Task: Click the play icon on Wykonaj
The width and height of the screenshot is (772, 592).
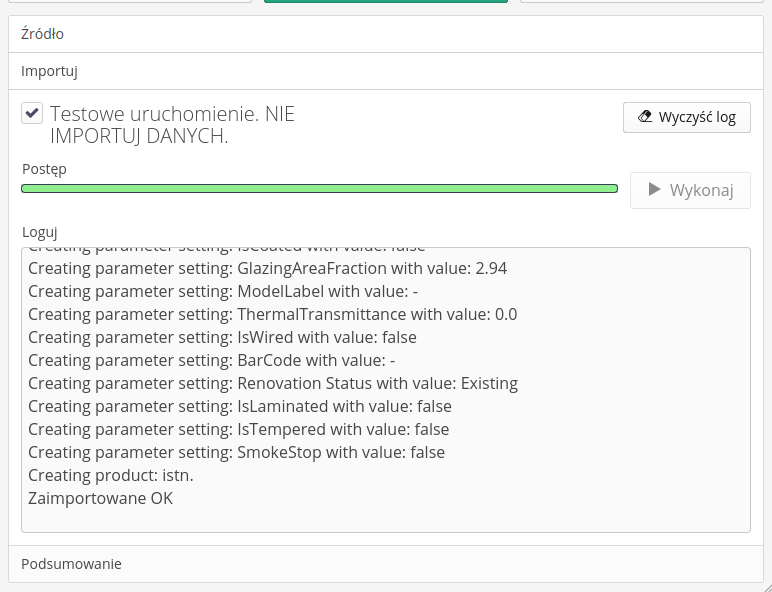Action: [x=654, y=190]
